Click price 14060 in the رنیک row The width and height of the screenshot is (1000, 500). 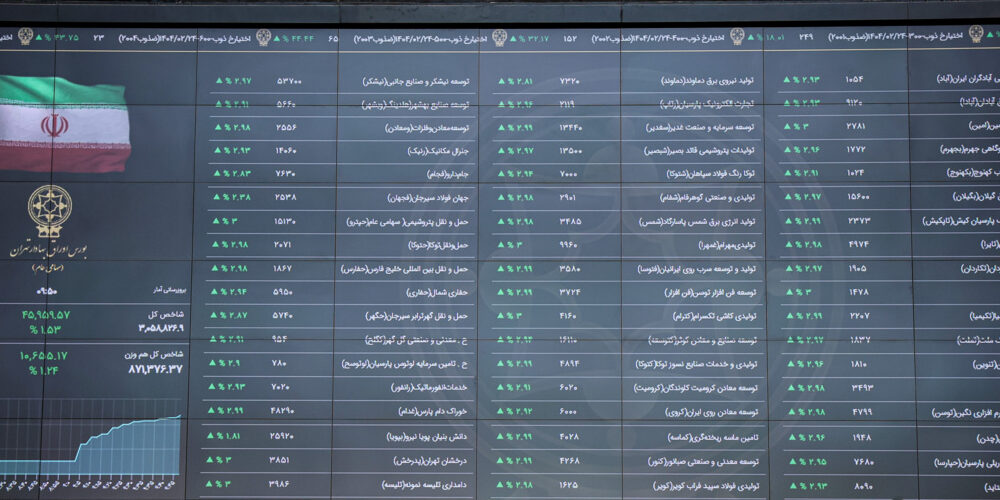coord(286,150)
